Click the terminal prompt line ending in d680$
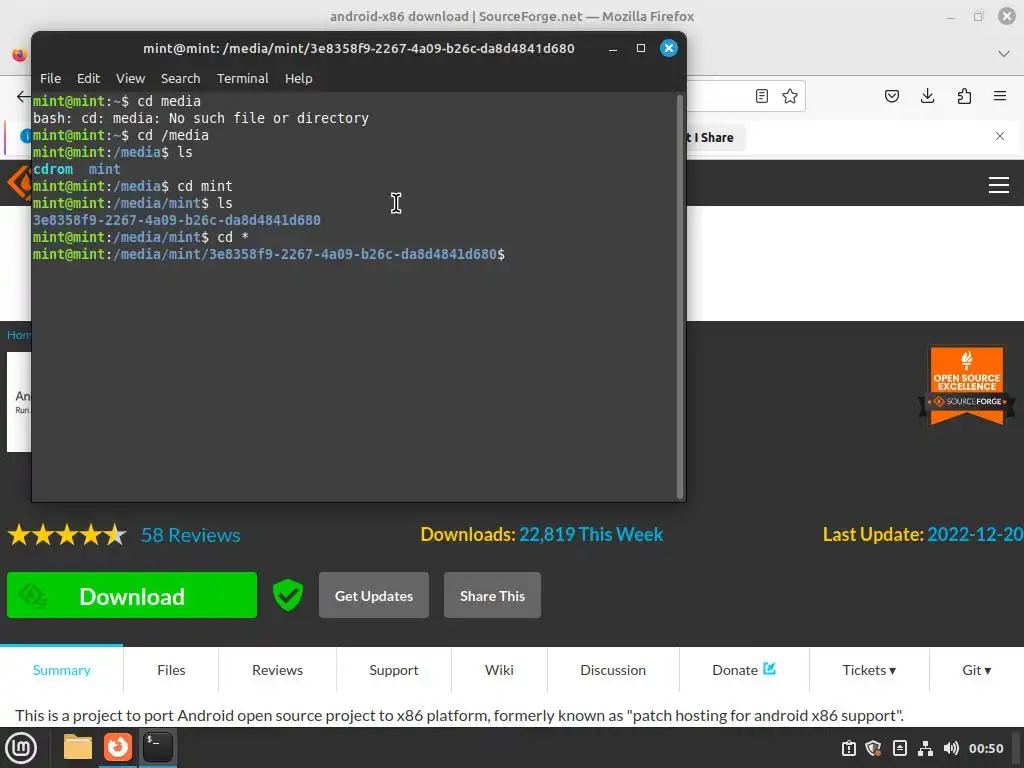Screen dimensions: 1024x768 coord(269,254)
